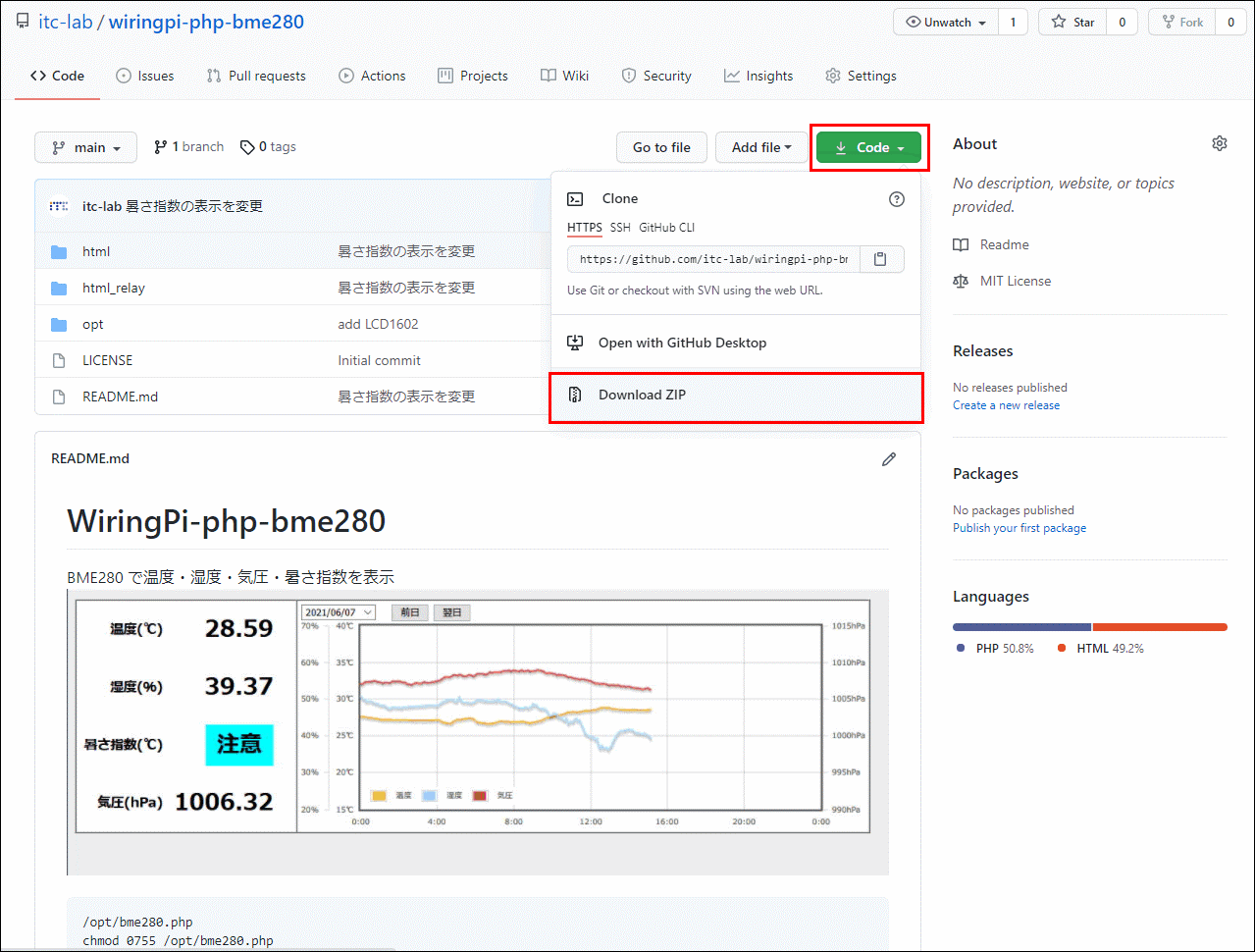This screenshot has height=952, width=1255.
Task: Open the 2021/06/07 date dropdown in chart
Action: pyautogui.click(x=339, y=612)
